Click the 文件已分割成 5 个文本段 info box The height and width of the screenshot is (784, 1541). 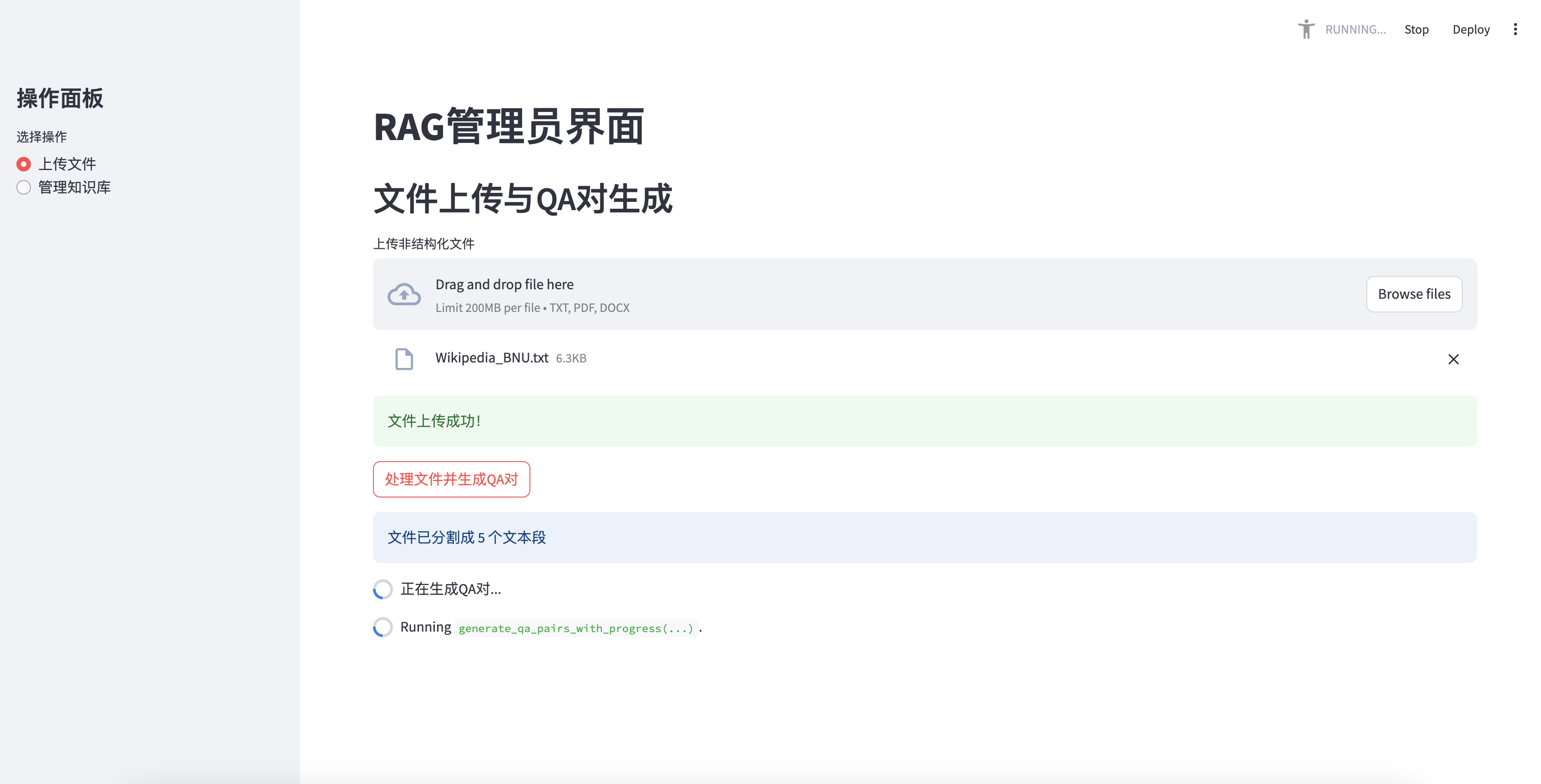(924, 537)
